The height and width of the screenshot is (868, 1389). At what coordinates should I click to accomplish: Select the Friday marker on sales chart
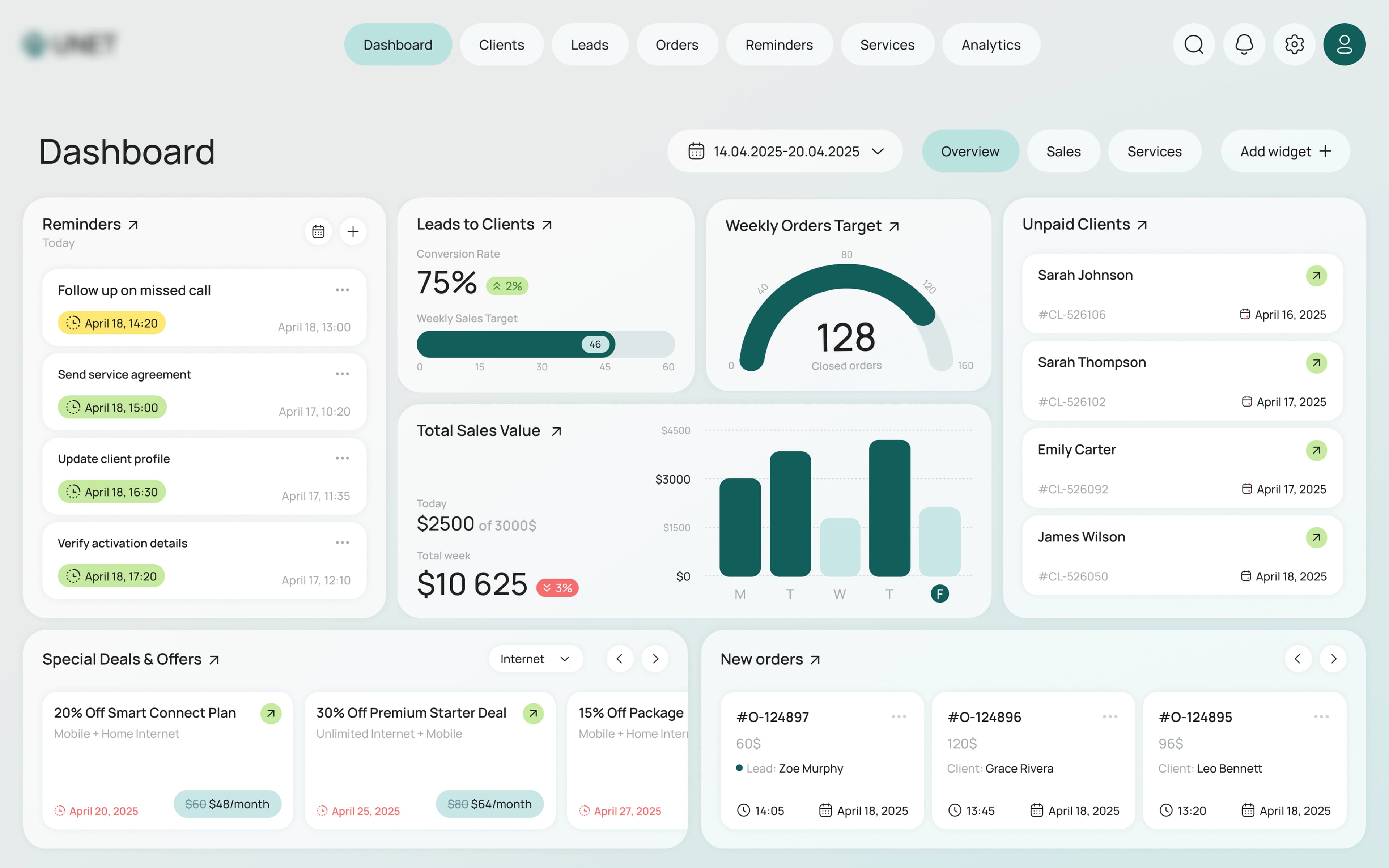(x=940, y=593)
